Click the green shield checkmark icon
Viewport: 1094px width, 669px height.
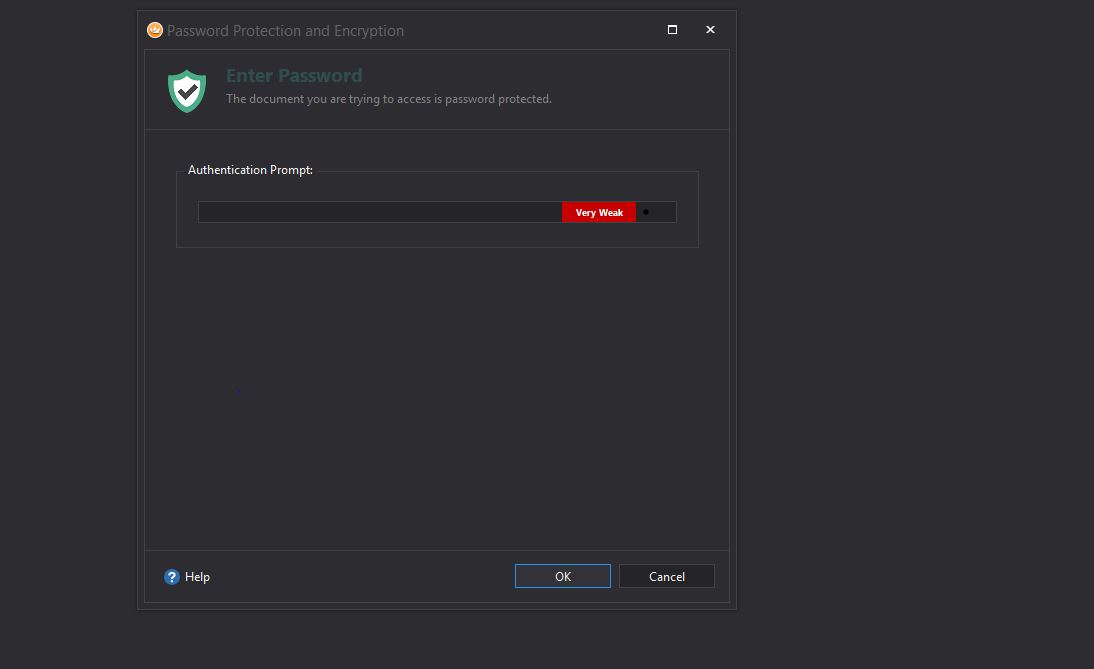coord(187,91)
